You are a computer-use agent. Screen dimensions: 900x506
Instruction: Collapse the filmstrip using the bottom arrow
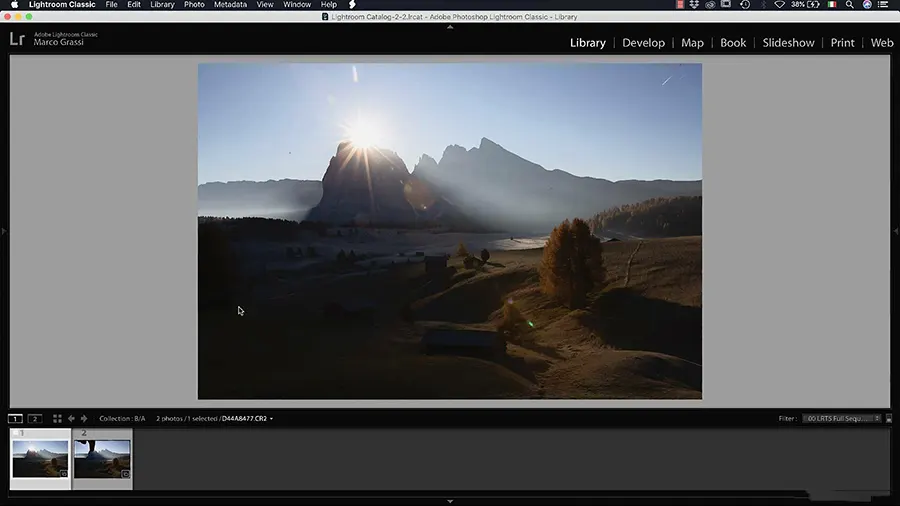click(x=450, y=501)
